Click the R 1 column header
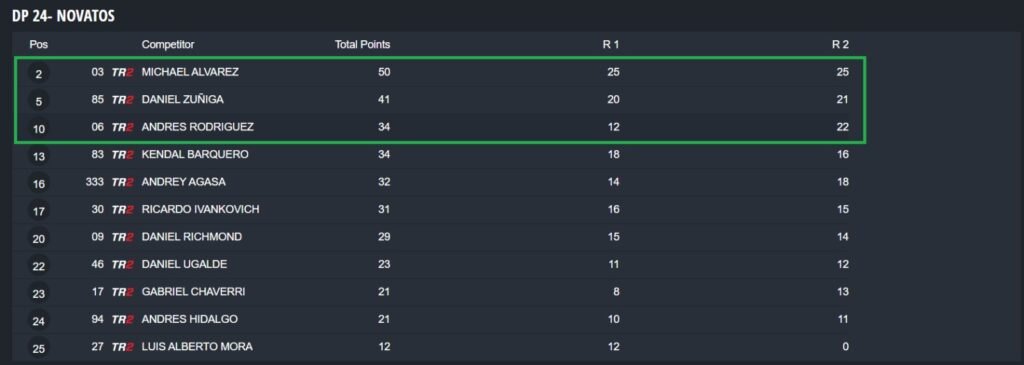Viewport: 1024px width, 365px height. pos(611,44)
